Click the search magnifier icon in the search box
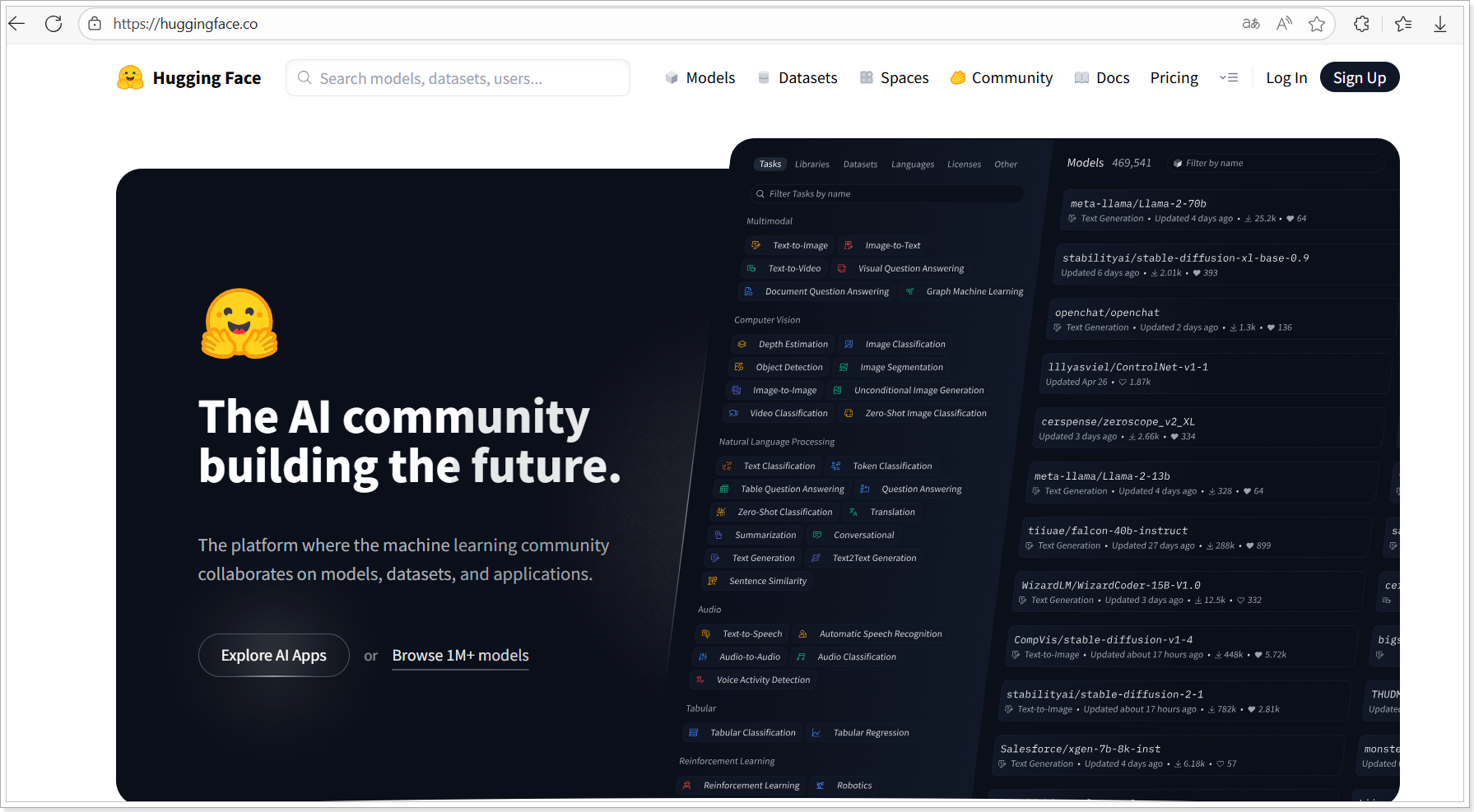Image resolution: width=1474 pixels, height=812 pixels. (x=305, y=77)
